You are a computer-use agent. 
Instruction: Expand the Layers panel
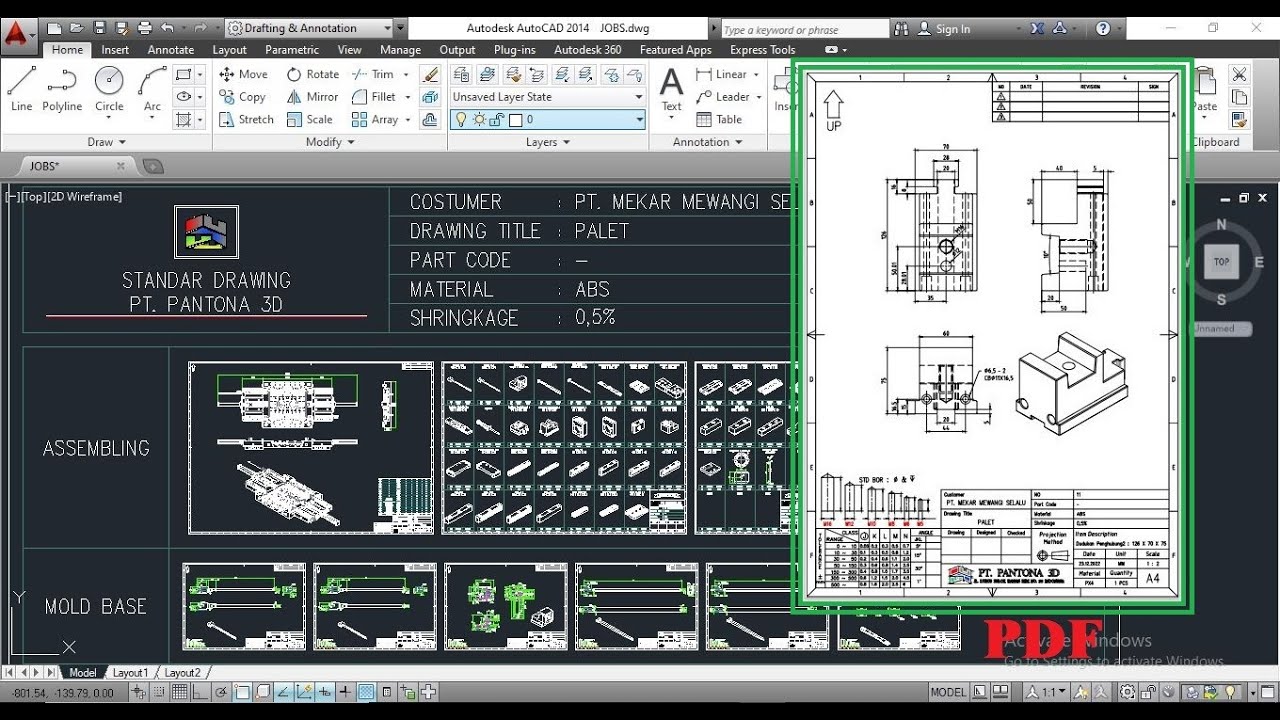click(x=547, y=142)
